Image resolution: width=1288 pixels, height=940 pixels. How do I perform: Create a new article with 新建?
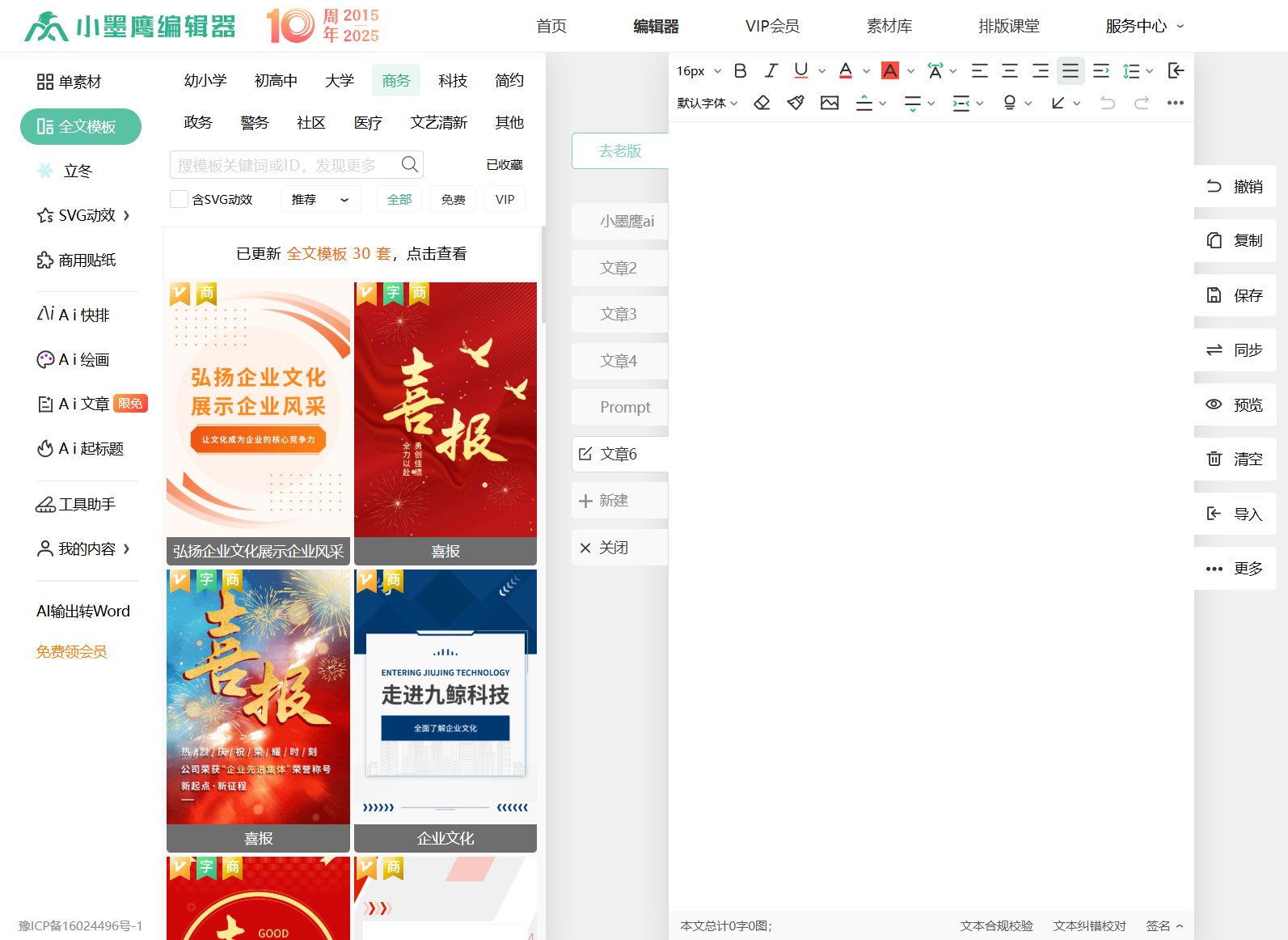click(620, 500)
